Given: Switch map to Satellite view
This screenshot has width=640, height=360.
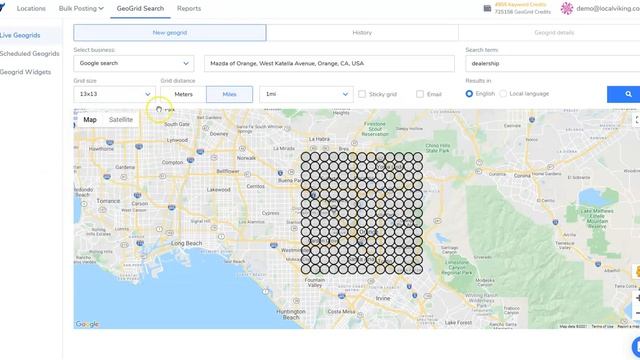Looking at the screenshot, I should coord(121,120).
